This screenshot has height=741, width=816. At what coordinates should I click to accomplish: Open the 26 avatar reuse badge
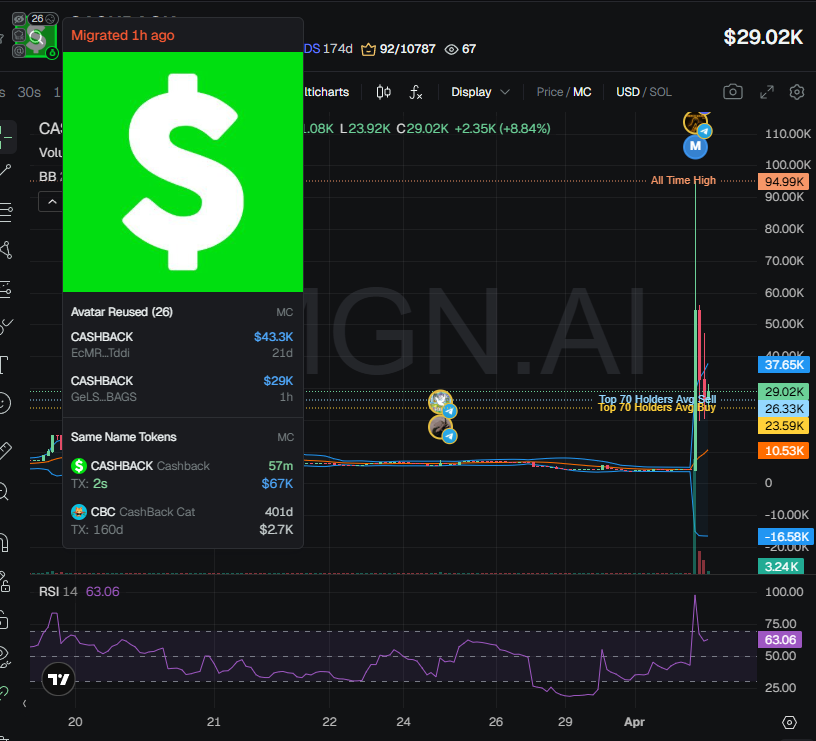tap(43, 19)
